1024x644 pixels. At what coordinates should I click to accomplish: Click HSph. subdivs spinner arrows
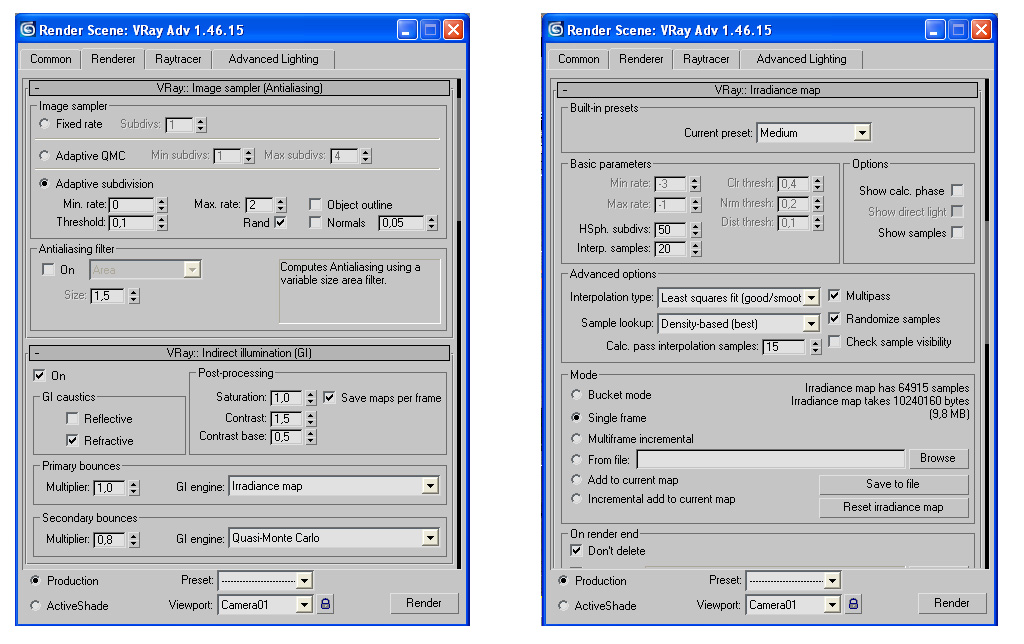click(696, 229)
